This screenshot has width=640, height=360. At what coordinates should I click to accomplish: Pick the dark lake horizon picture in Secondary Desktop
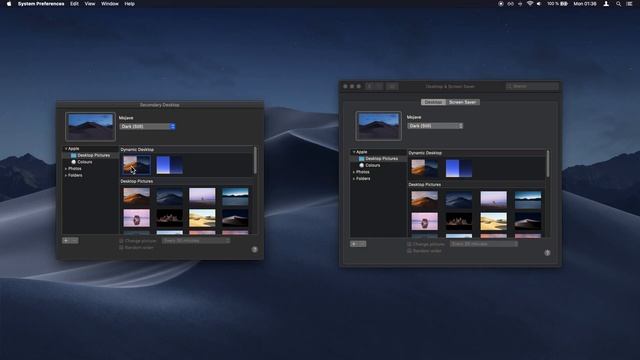tap(235, 196)
